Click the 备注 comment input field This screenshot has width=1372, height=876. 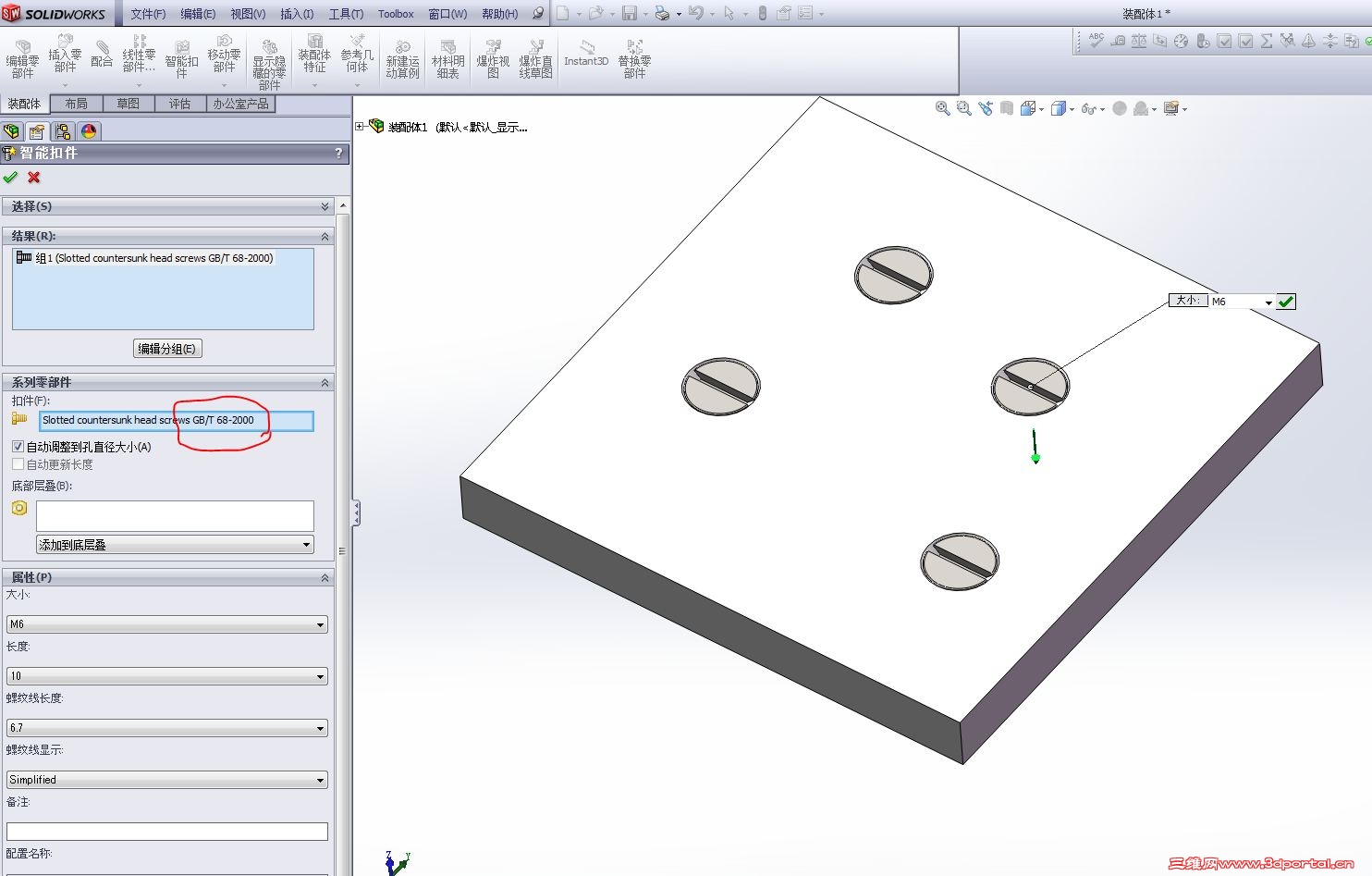click(167, 832)
